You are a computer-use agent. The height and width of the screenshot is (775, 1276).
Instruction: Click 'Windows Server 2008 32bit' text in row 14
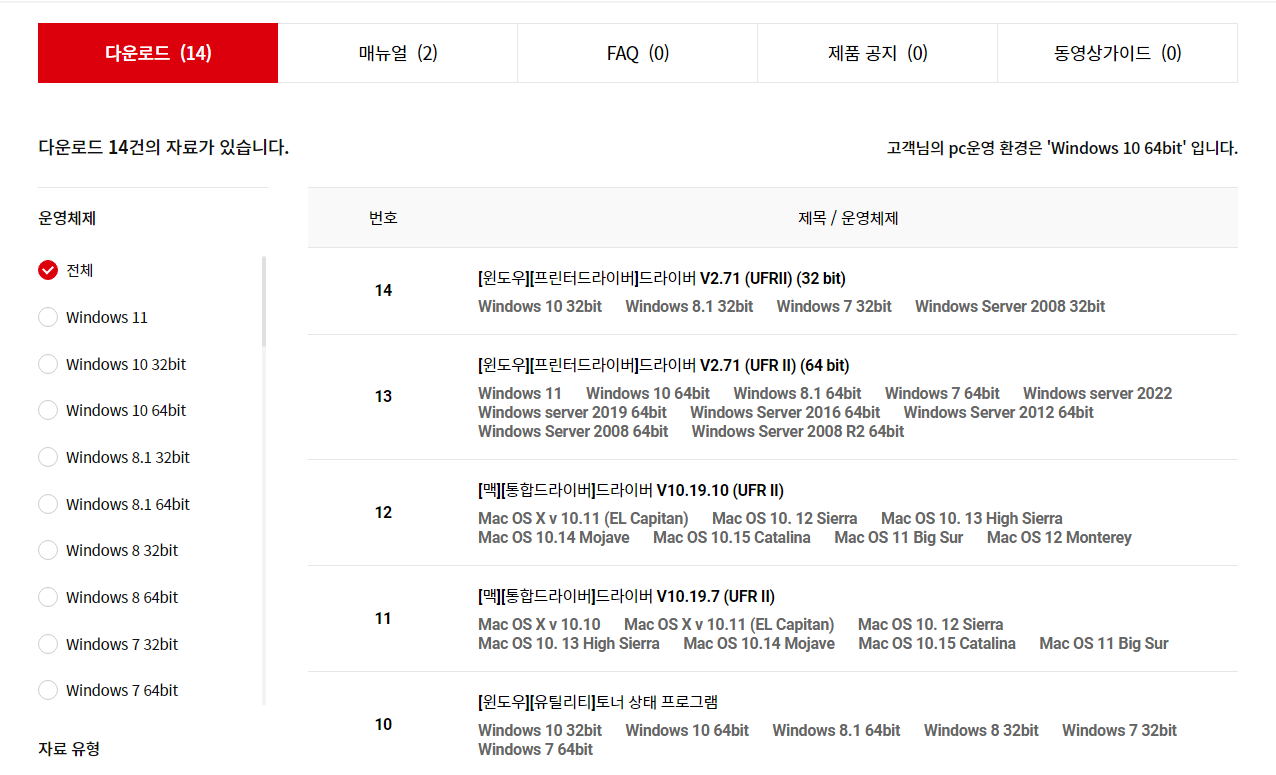[1010, 306]
